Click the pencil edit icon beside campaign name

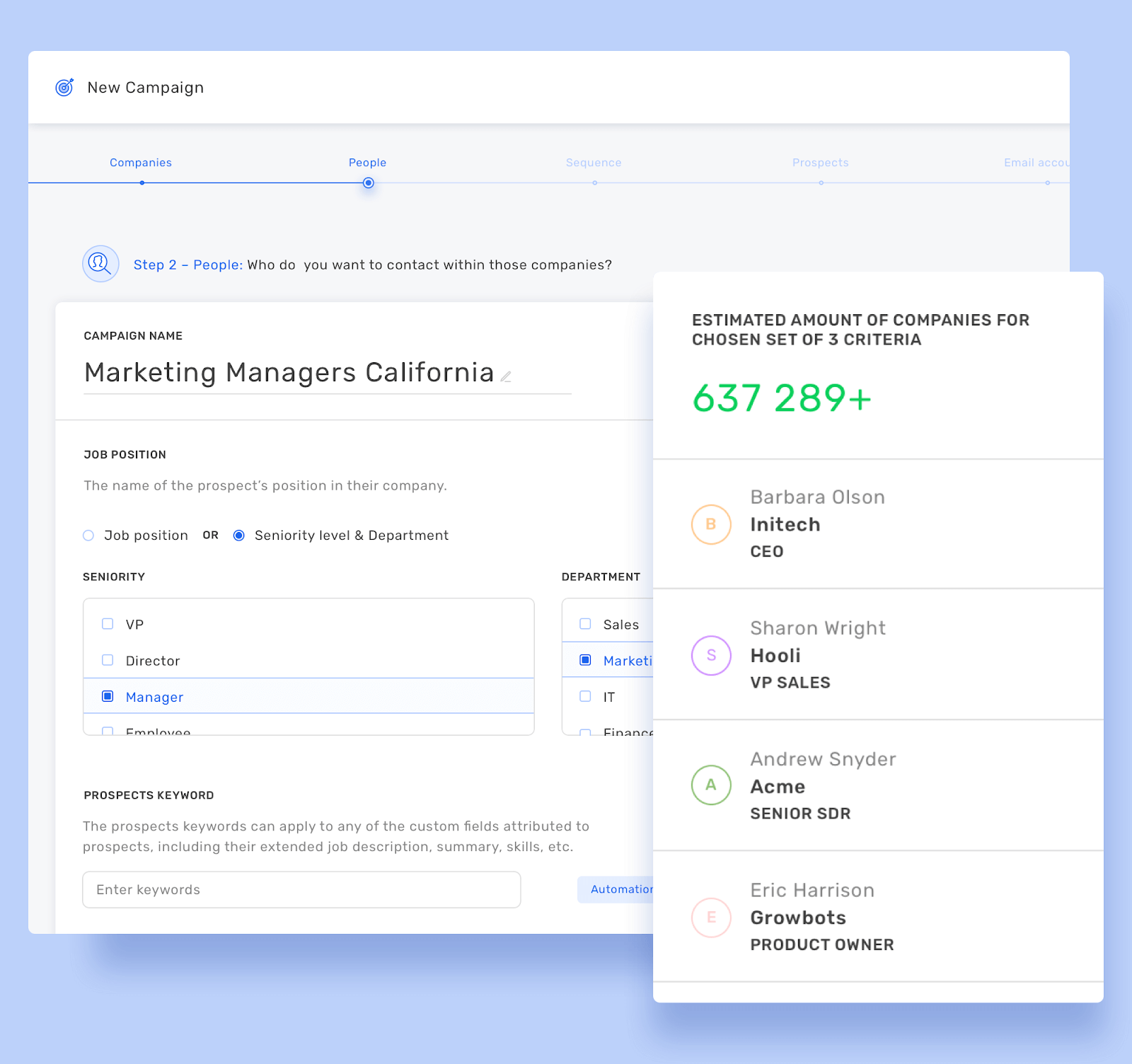click(506, 376)
